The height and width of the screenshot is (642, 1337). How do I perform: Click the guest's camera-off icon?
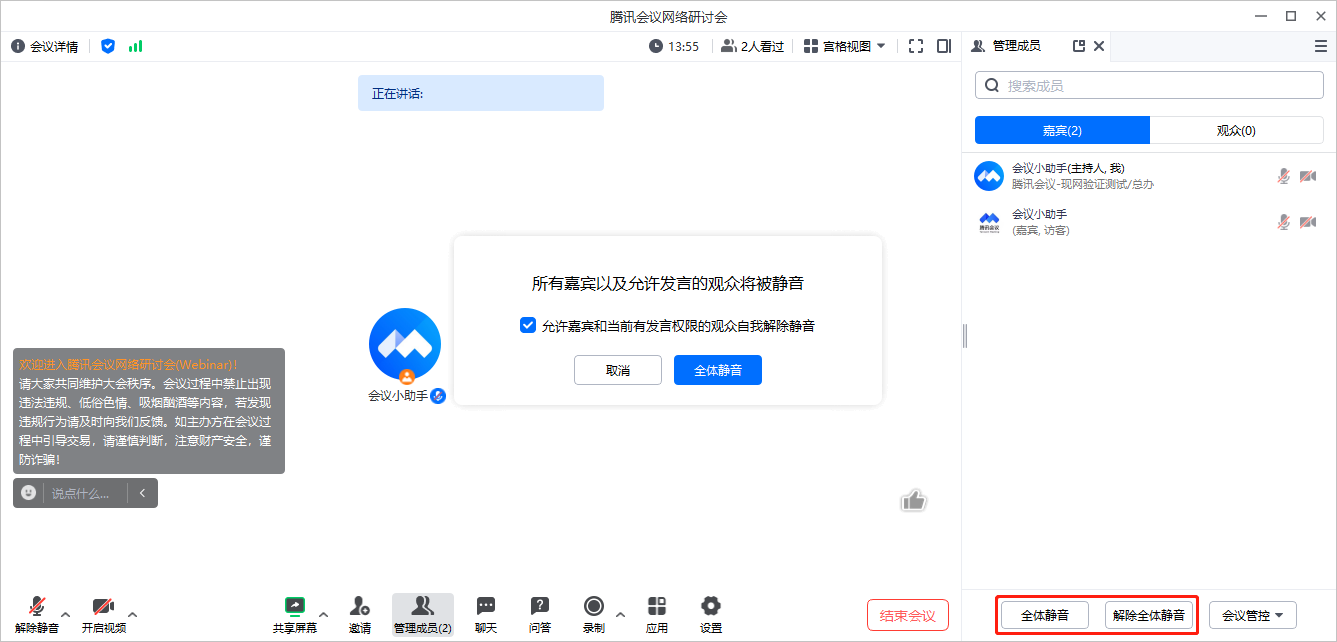(x=1308, y=222)
